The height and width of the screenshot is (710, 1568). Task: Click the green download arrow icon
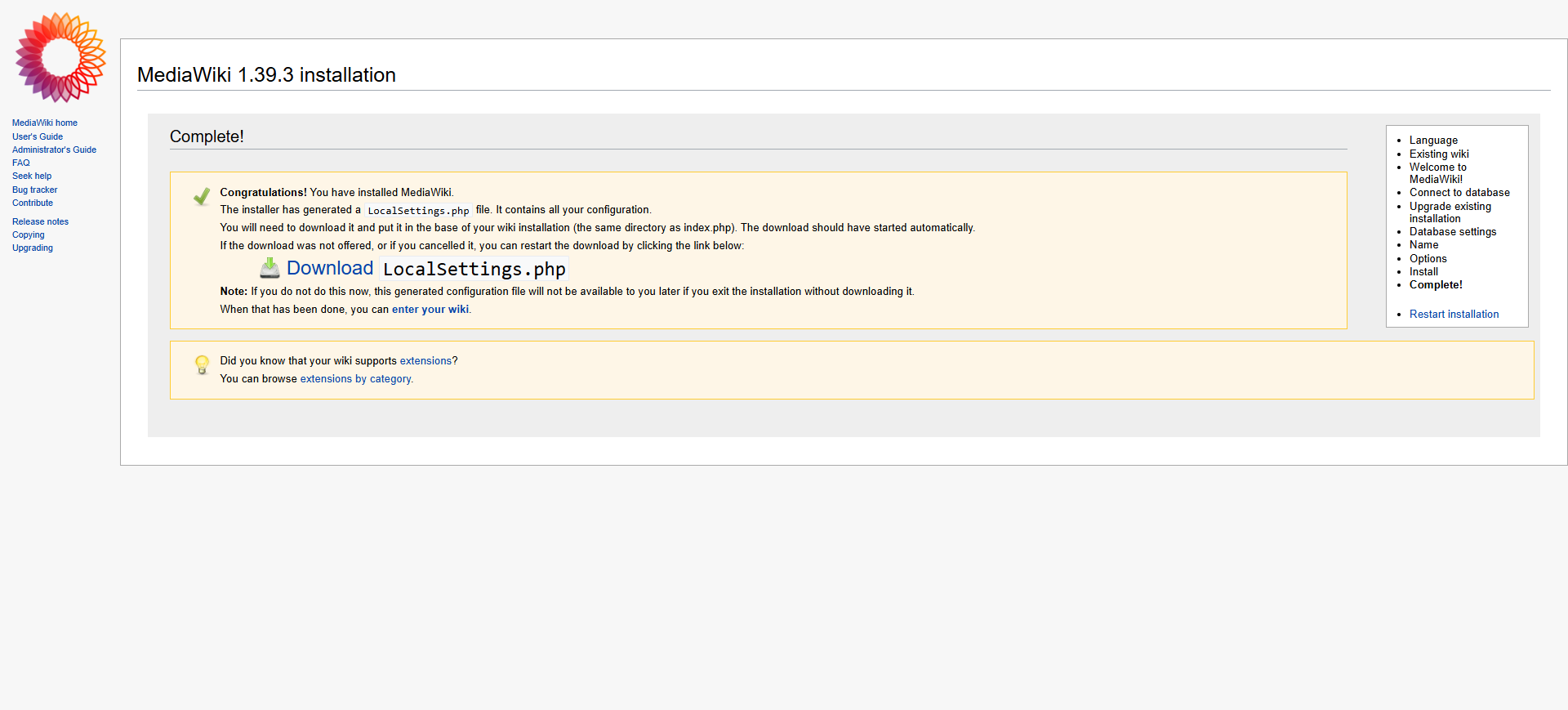click(269, 268)
